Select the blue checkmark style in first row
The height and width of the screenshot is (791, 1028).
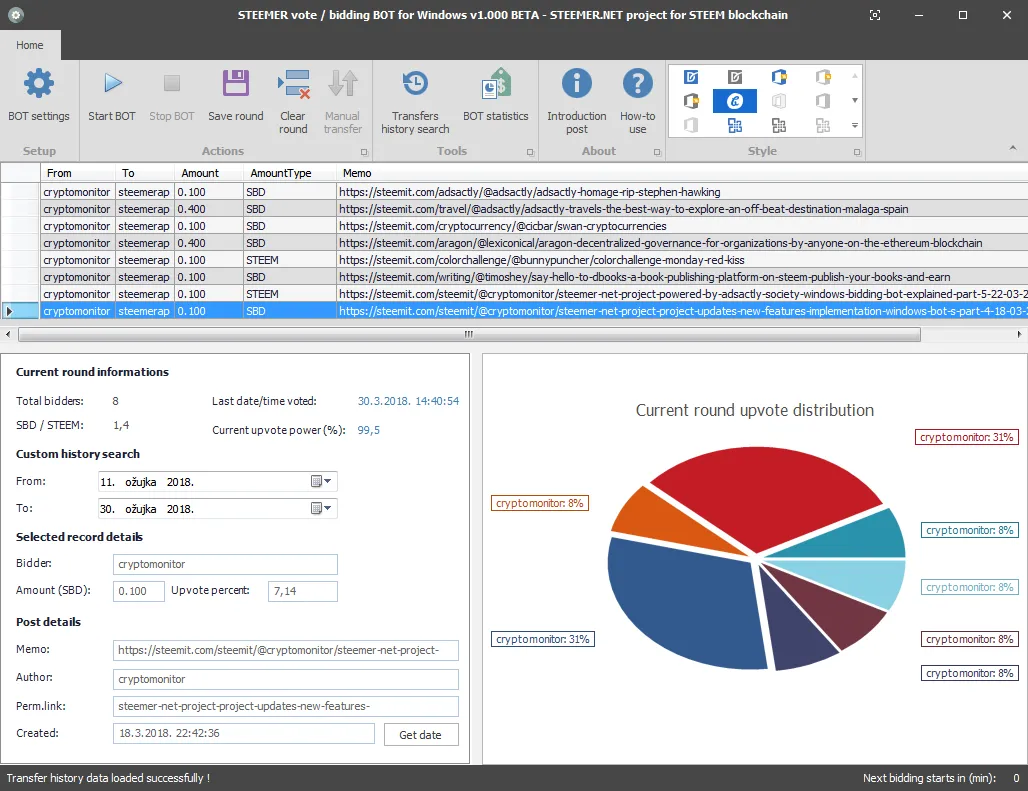tap(691, 77)
